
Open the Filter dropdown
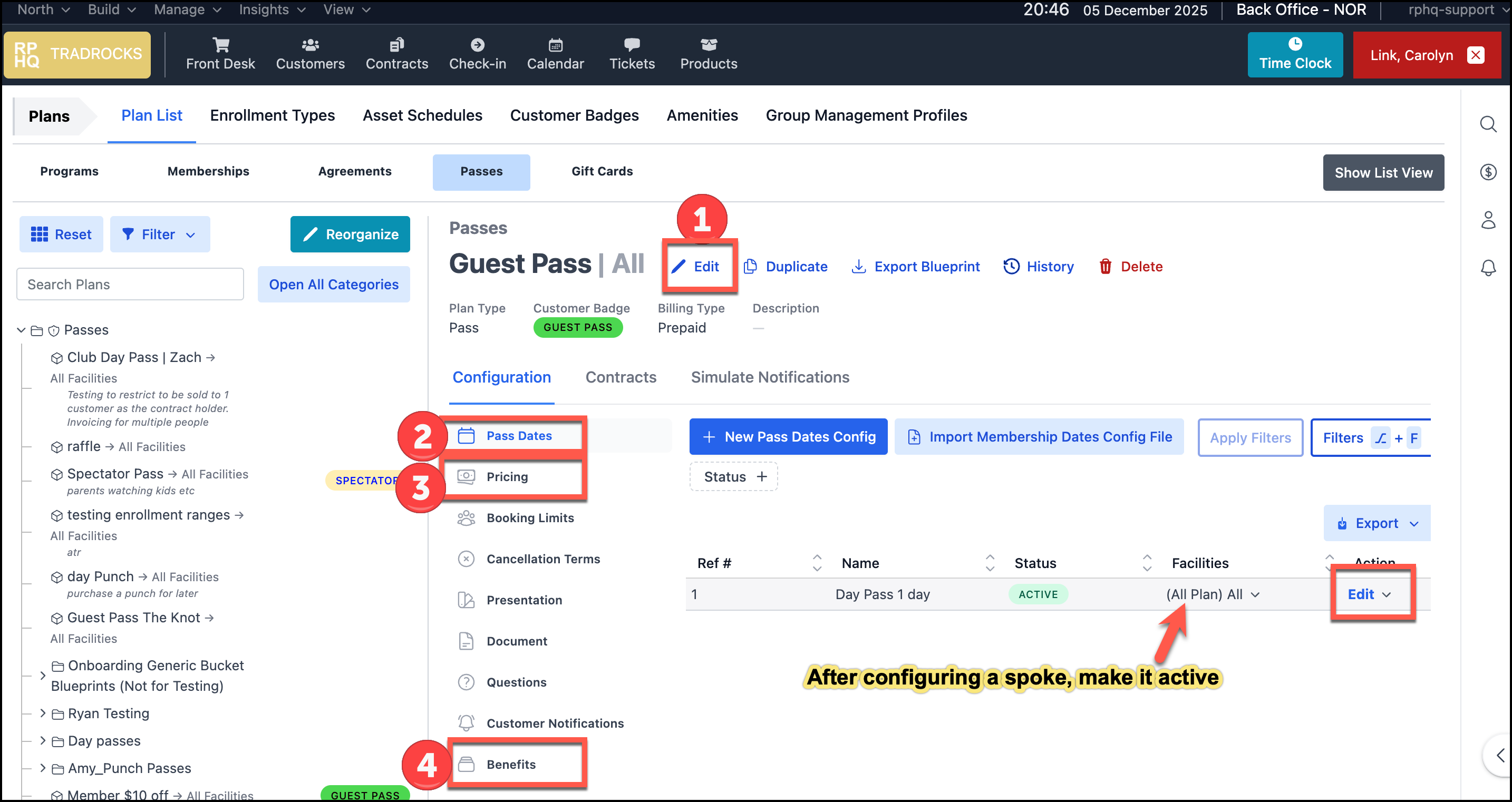159,234
